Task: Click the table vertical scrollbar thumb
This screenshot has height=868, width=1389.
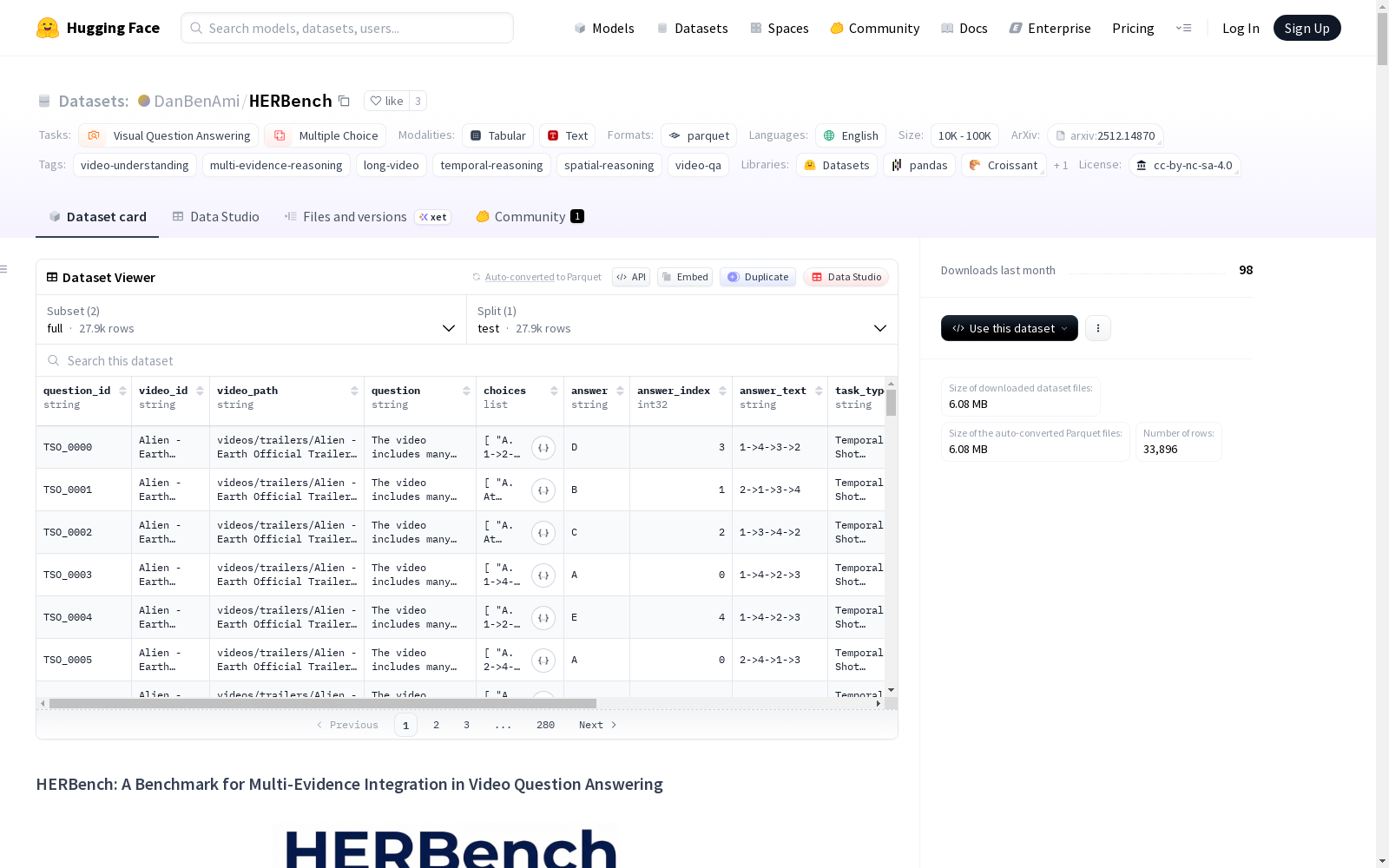Action: click(891, 403)
